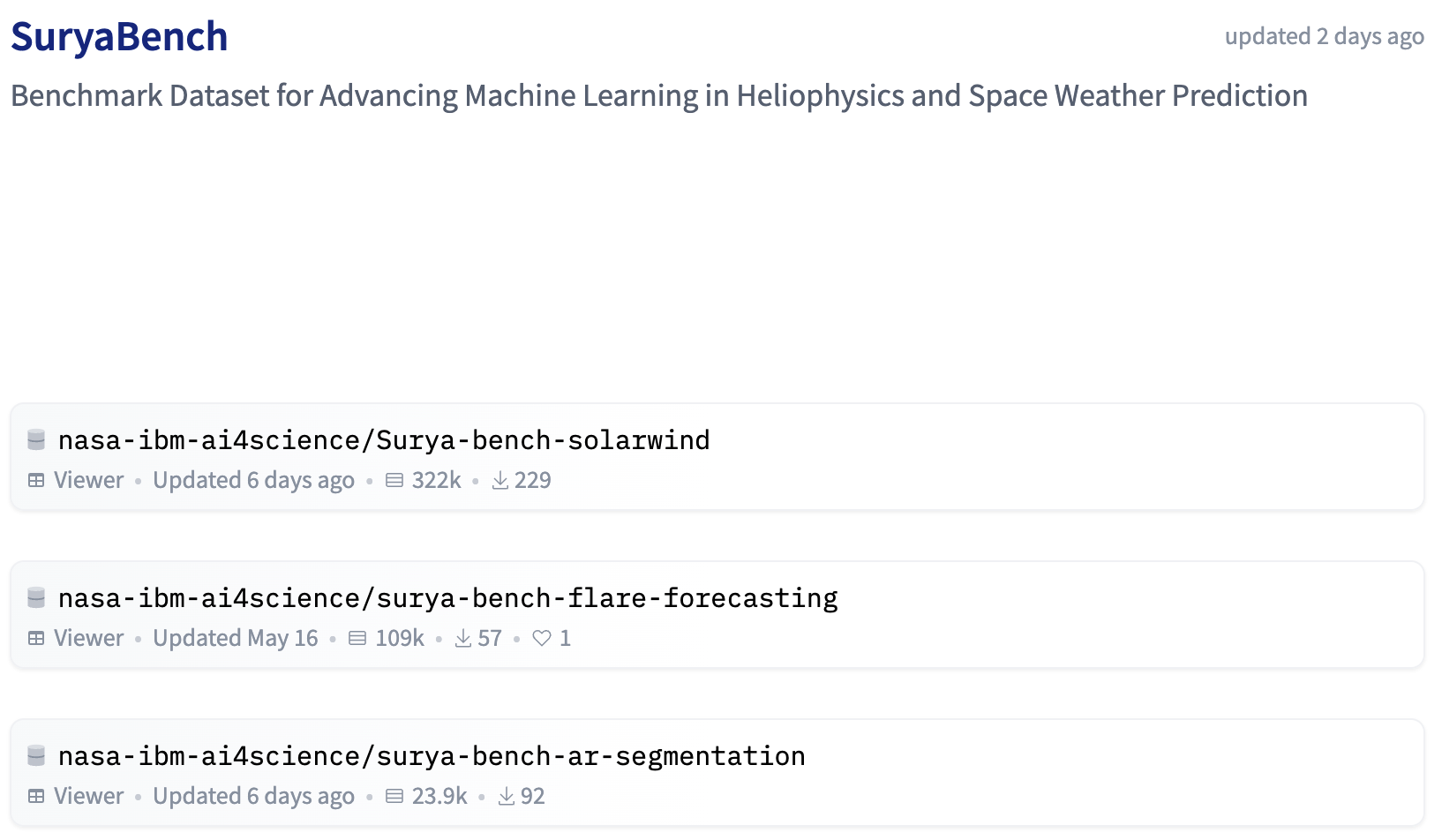This screenshot has height=840, width=1442.
Task: Click the database icon beside surya-bench-flare-forecasting
Action: (x=36, y=597)
